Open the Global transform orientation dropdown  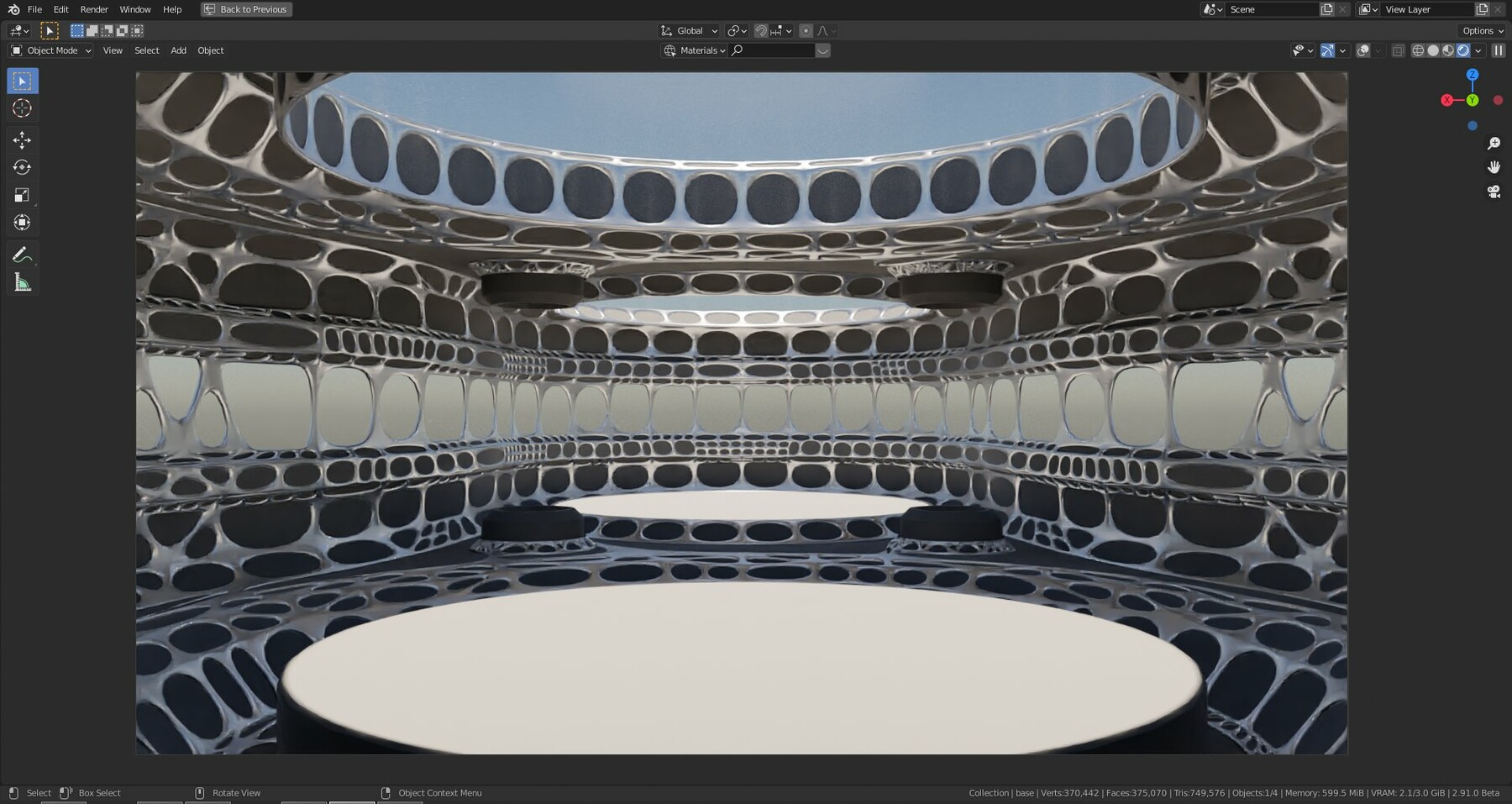pyautogui.click(x=690, y=31)
